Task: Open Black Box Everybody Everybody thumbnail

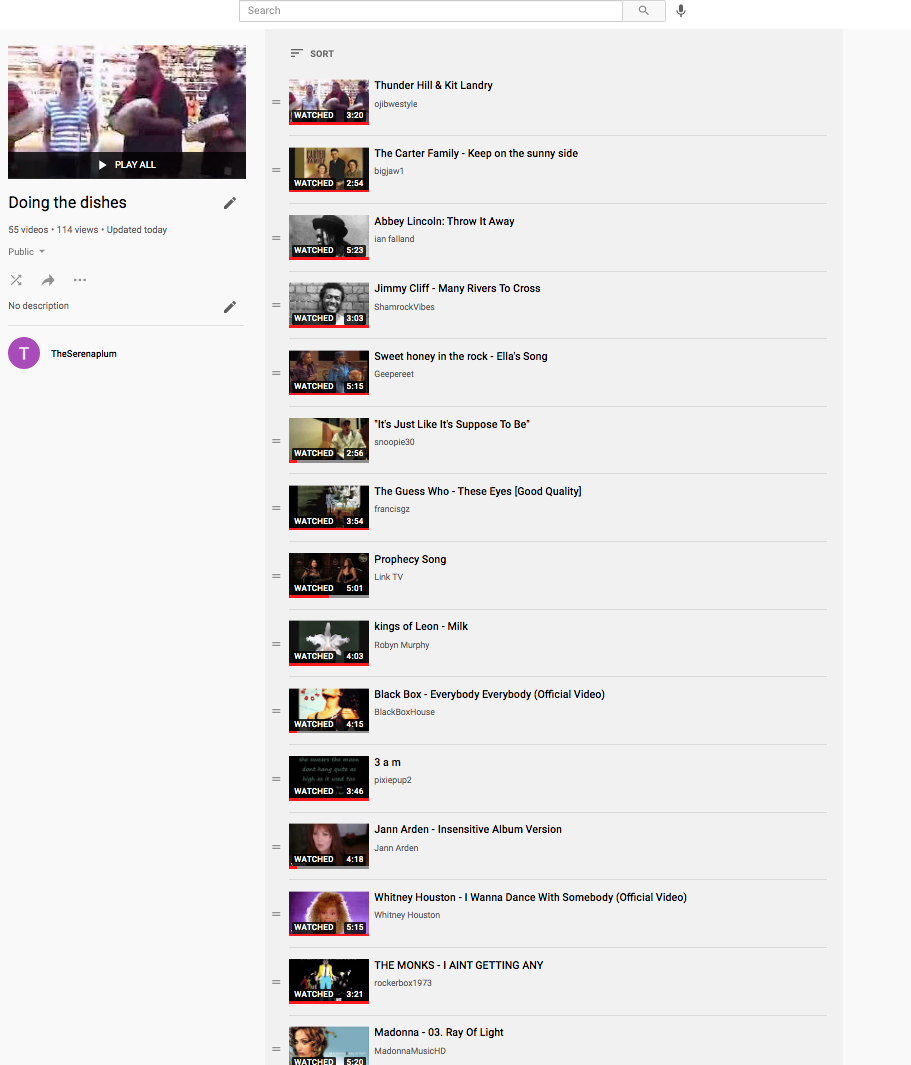Action: click(x=329, y=711)
